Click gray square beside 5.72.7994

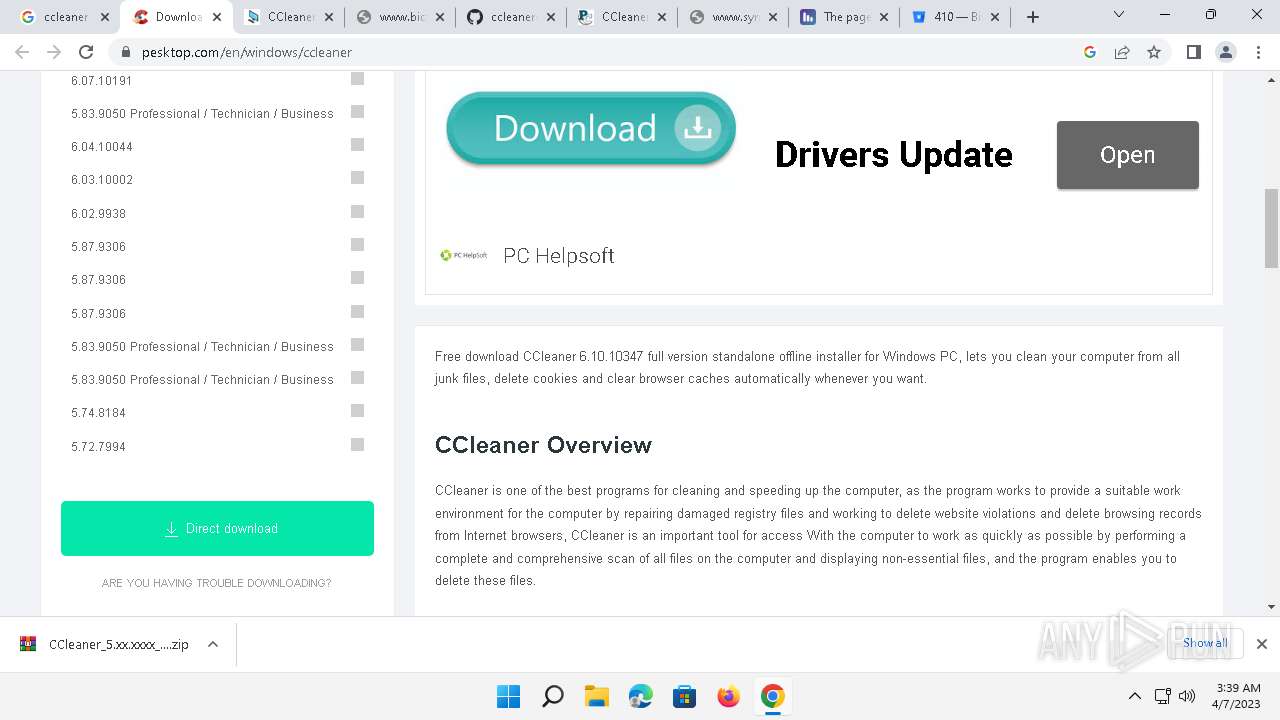tap(357, 445)
